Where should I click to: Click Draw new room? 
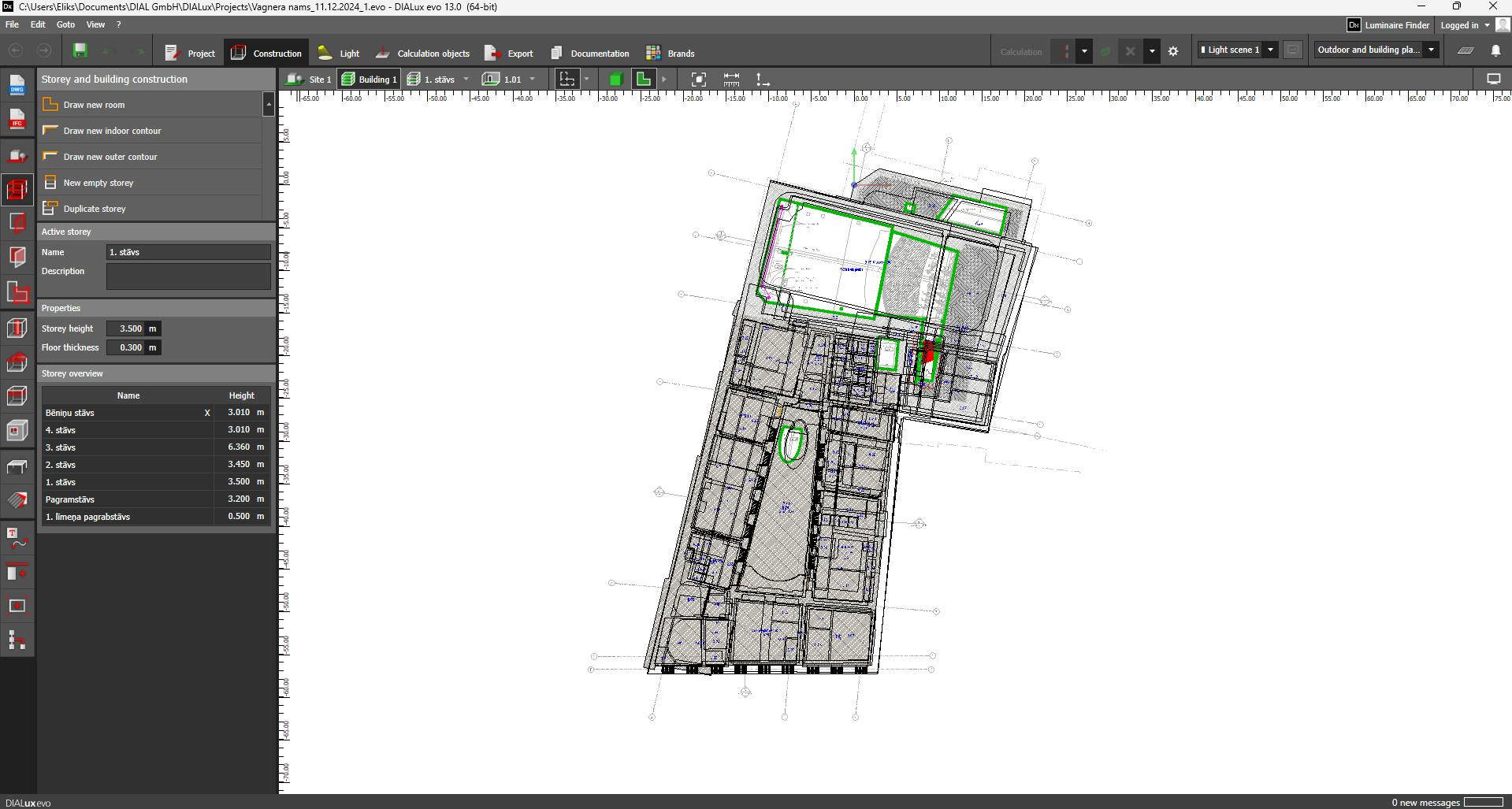[94, 105]
